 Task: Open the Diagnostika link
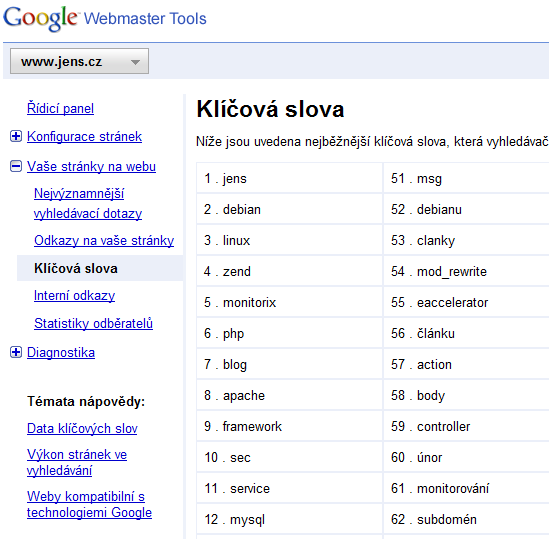point(61,353)
